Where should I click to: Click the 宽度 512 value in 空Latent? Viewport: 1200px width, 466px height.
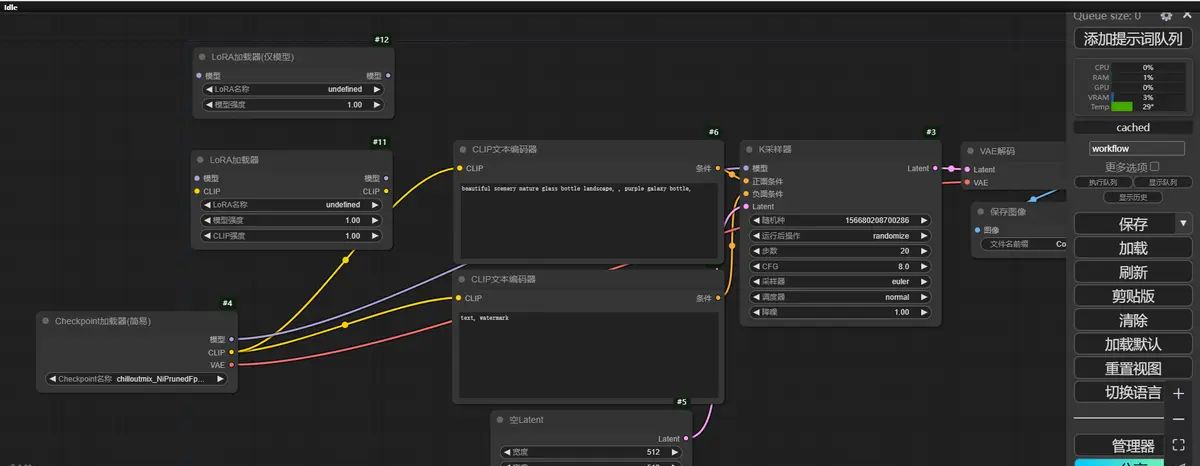652,451
